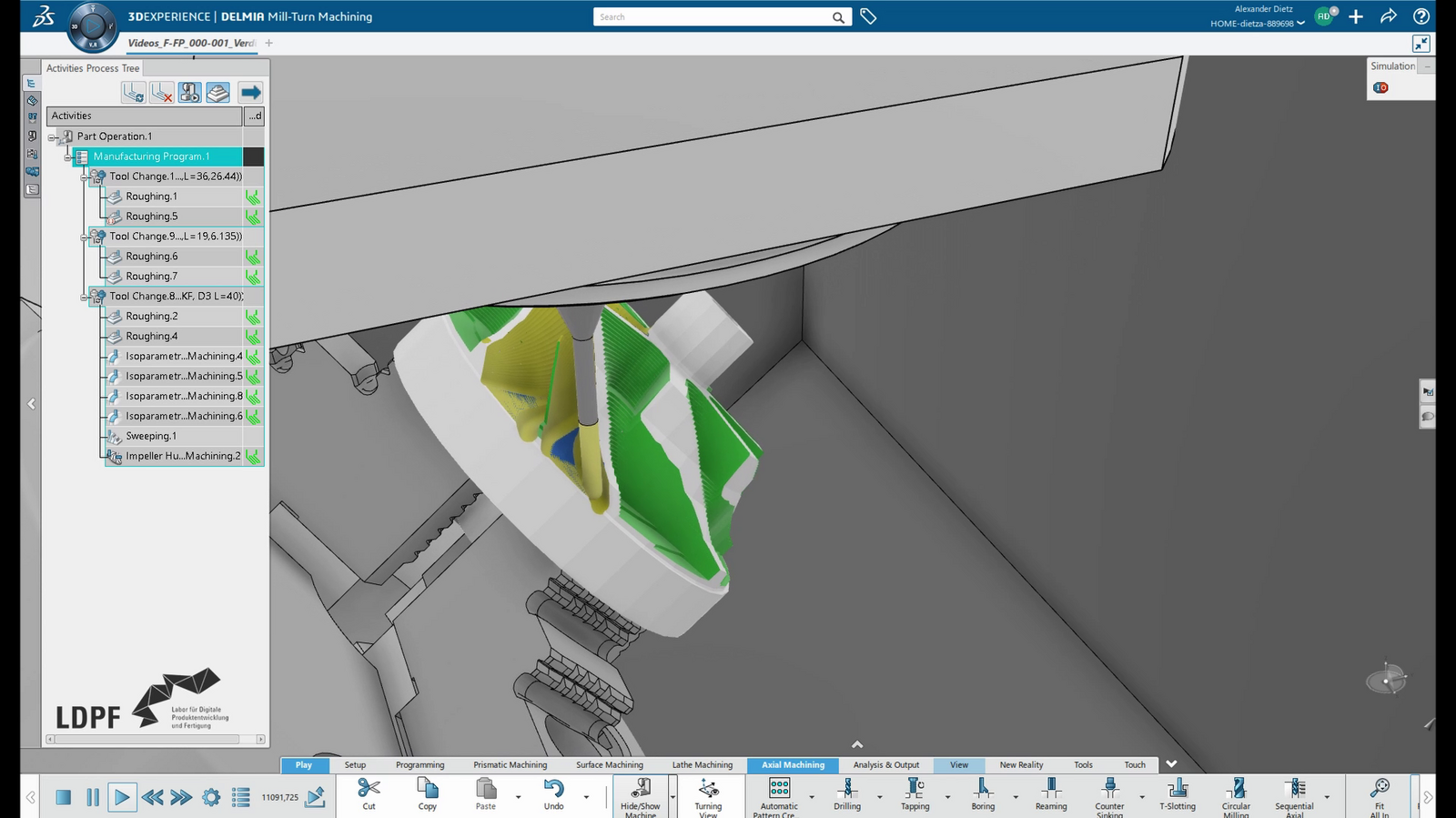The width and height of the screenshot is (1456, 818).
Task: Click the search input field
Action: (713, 16)
